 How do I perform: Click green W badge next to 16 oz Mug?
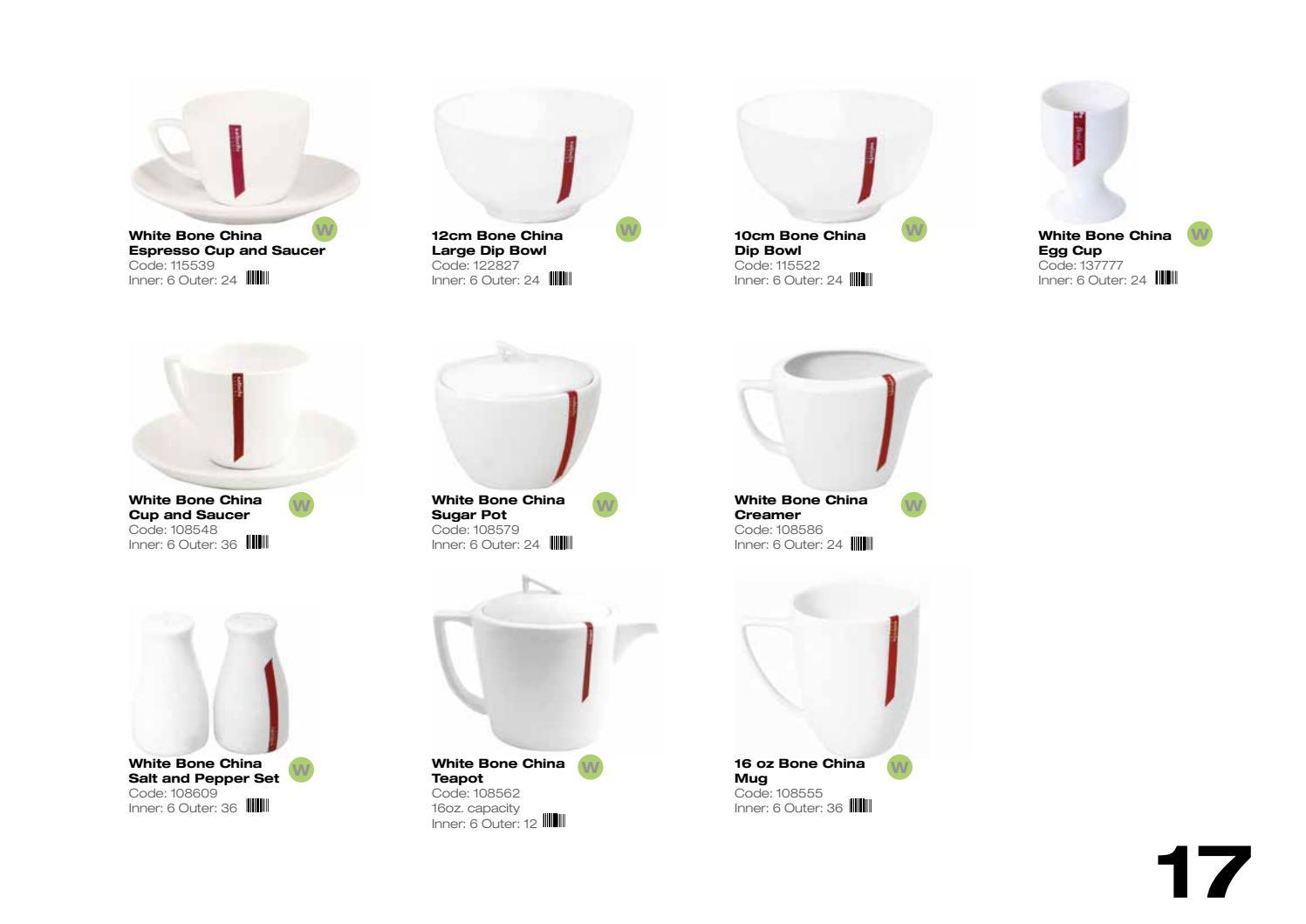[899, 767]
